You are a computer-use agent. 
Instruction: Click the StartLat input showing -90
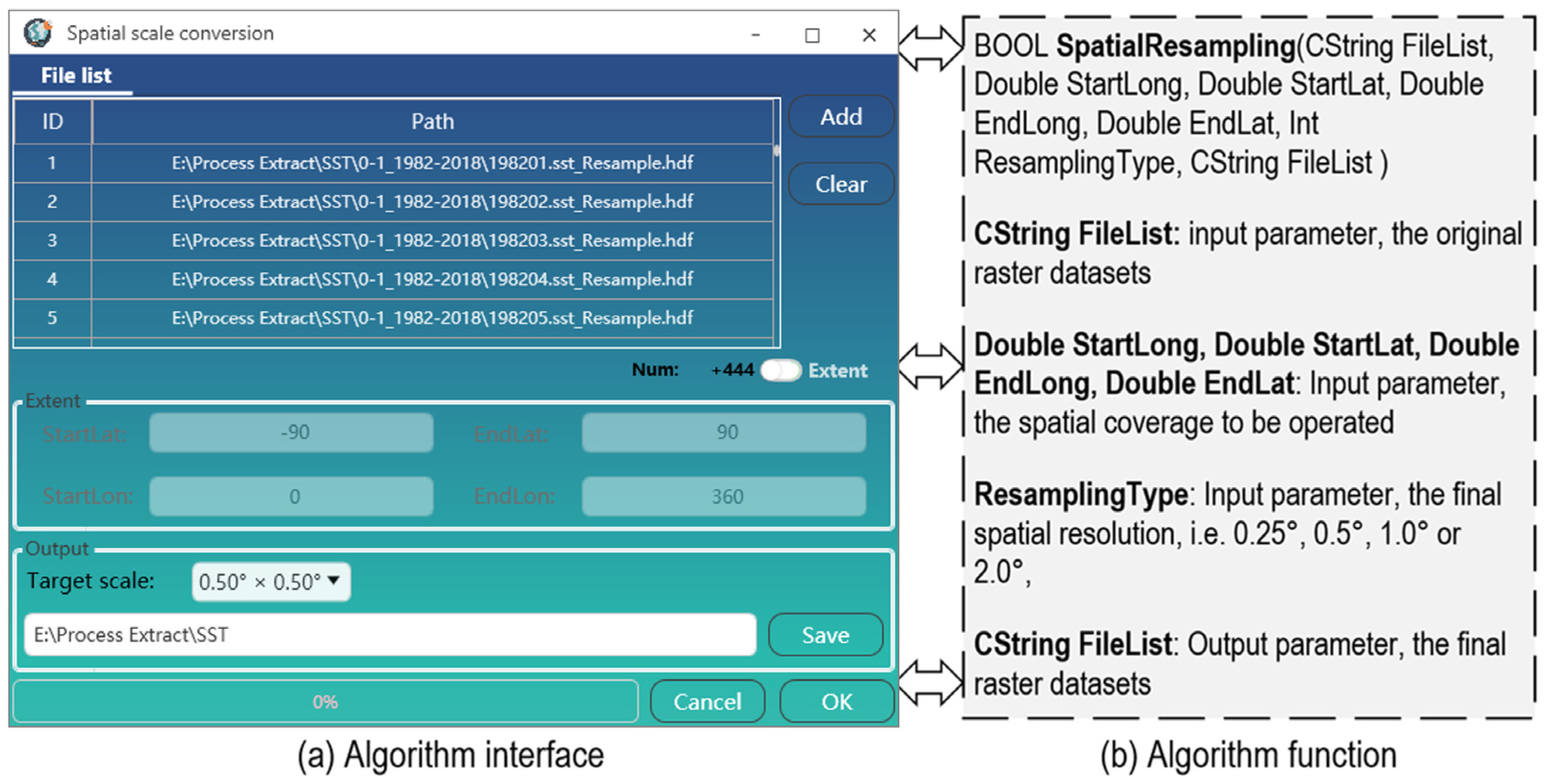(292, 432)
